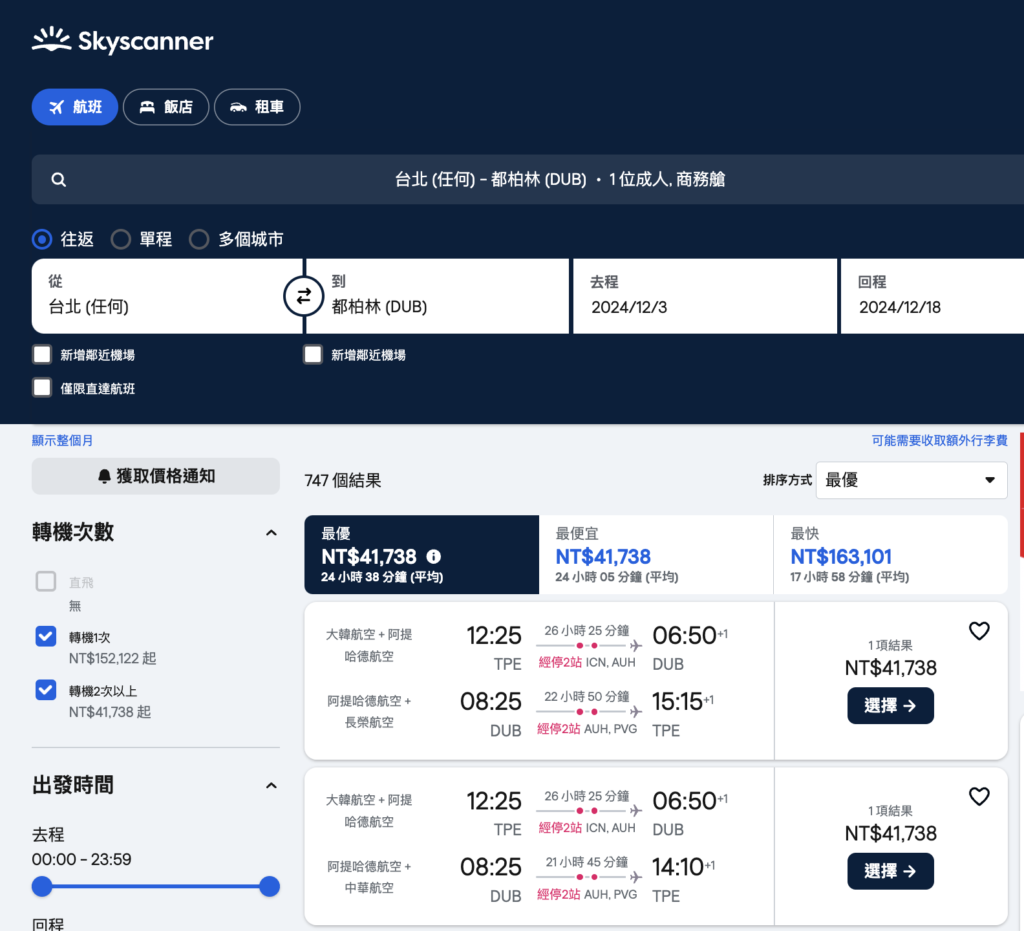
Task: Click 747 個結果 text
Action: [343, 481]
